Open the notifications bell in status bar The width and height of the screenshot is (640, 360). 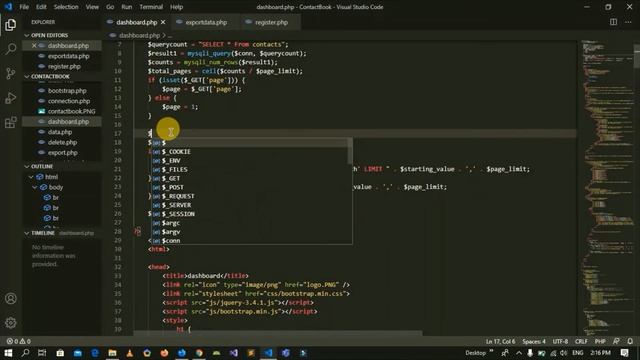(x=630, y=341)
